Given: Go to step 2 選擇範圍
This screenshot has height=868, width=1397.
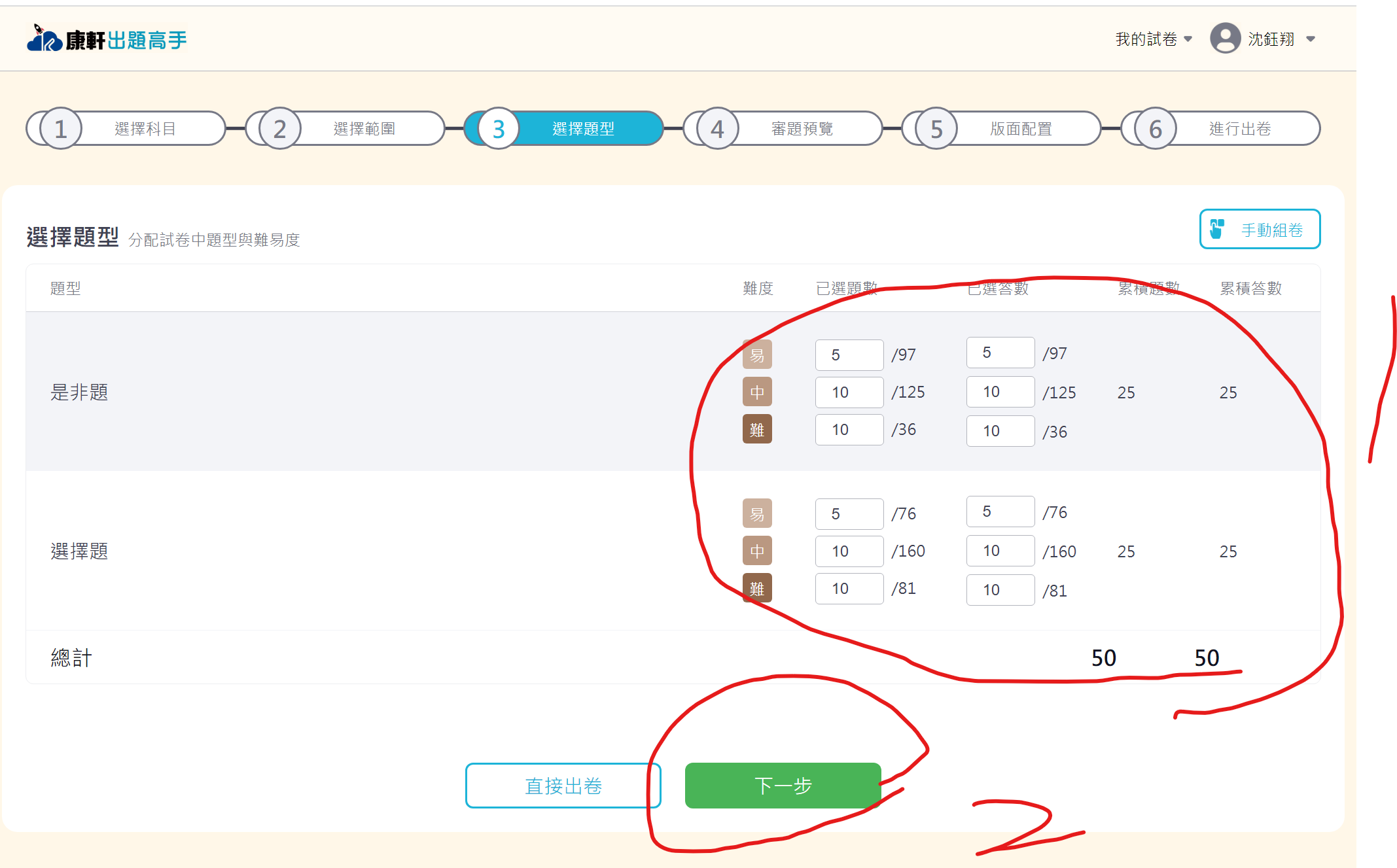Looking at the screenshot, I should tap(345, 128).
